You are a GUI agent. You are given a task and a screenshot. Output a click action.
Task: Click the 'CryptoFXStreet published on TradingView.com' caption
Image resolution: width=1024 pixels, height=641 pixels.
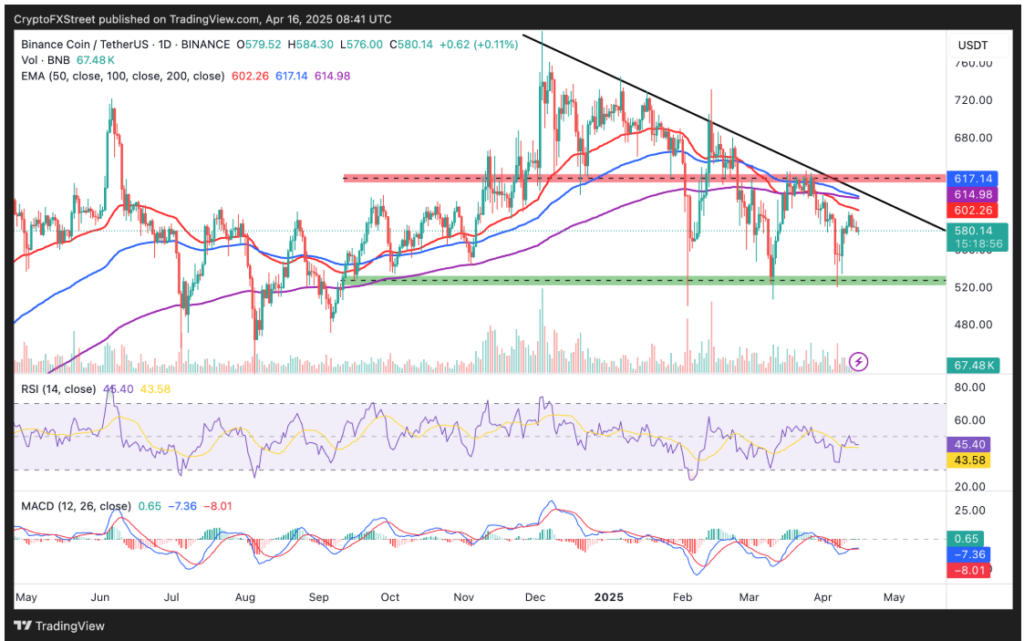click(x=136, y=19)
